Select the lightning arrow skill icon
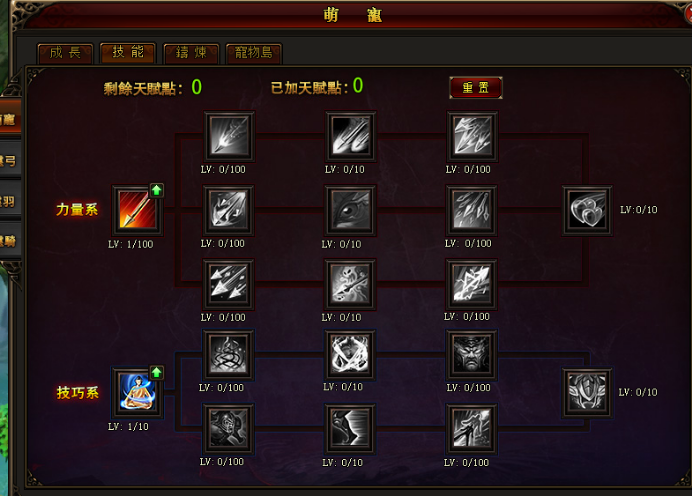This screenshot has height=497, width=692. pos(471,284)
